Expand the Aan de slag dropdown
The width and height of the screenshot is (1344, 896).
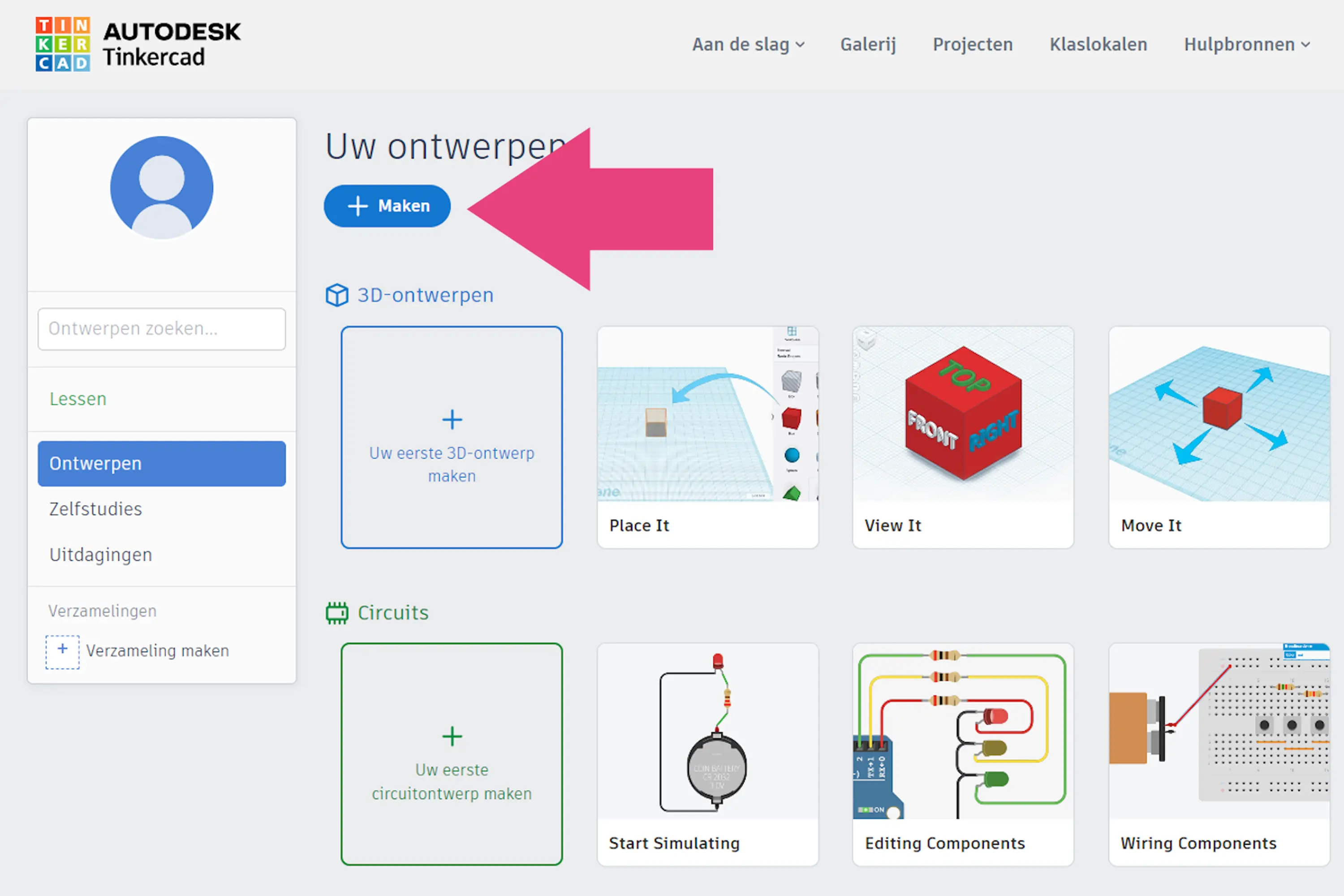748,44
